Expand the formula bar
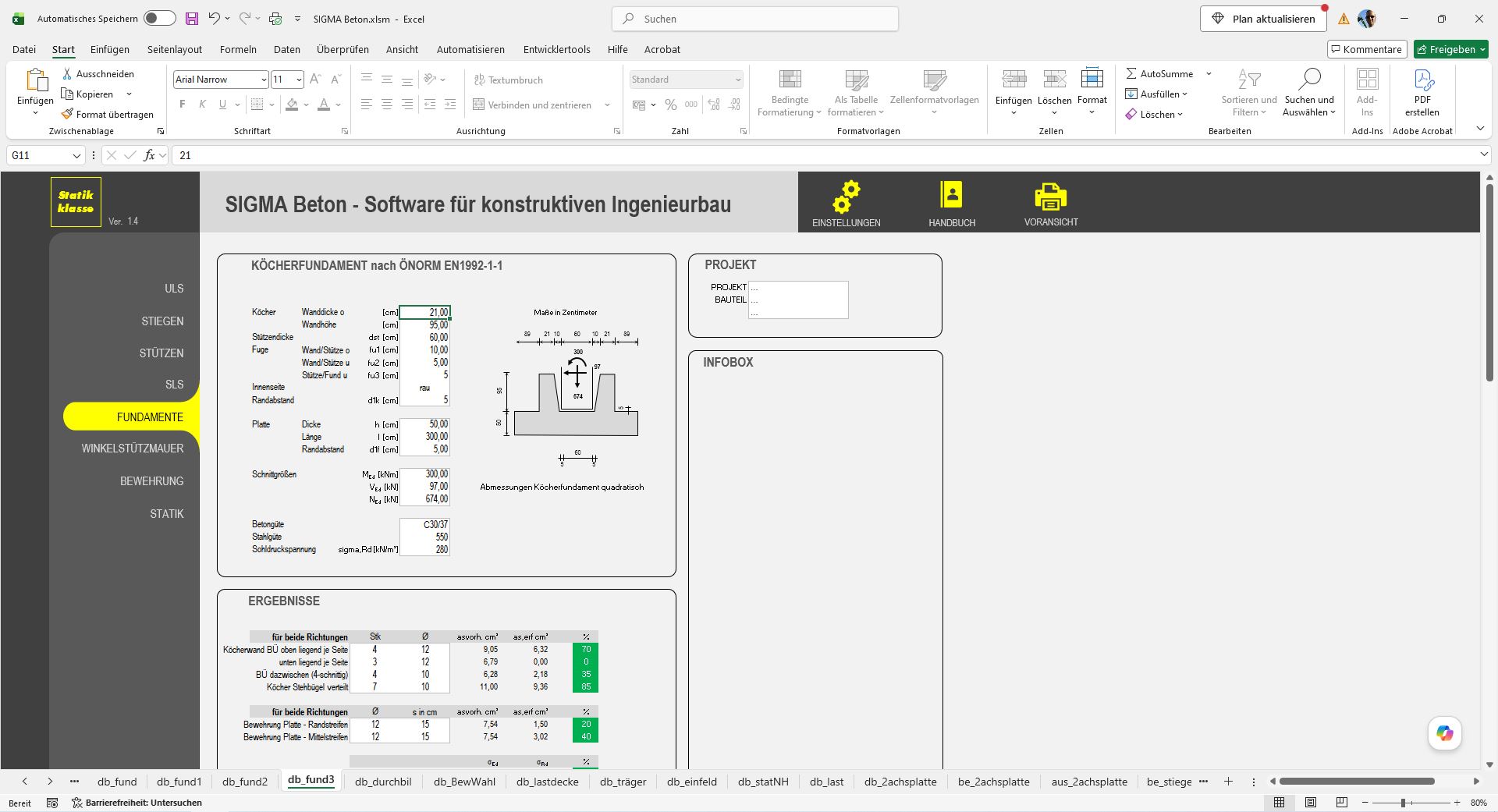This screenshot has height=812, width=1498. 1484,155
